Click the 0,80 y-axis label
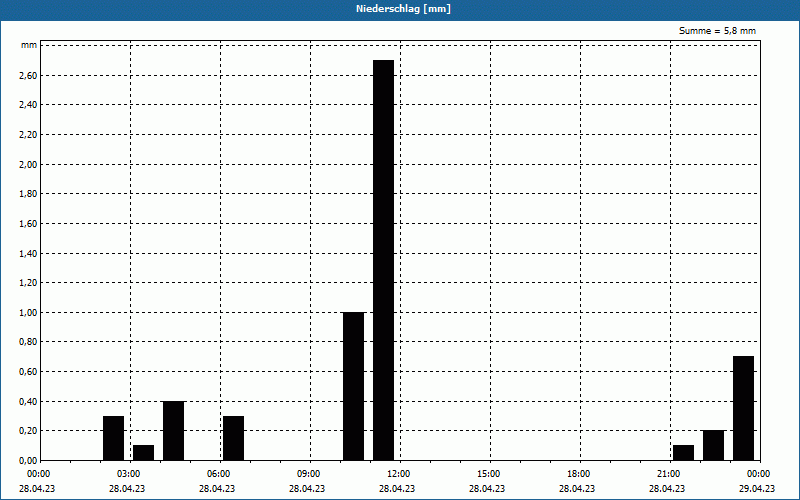Screen dimensions: 800x500 coord(28,342)
